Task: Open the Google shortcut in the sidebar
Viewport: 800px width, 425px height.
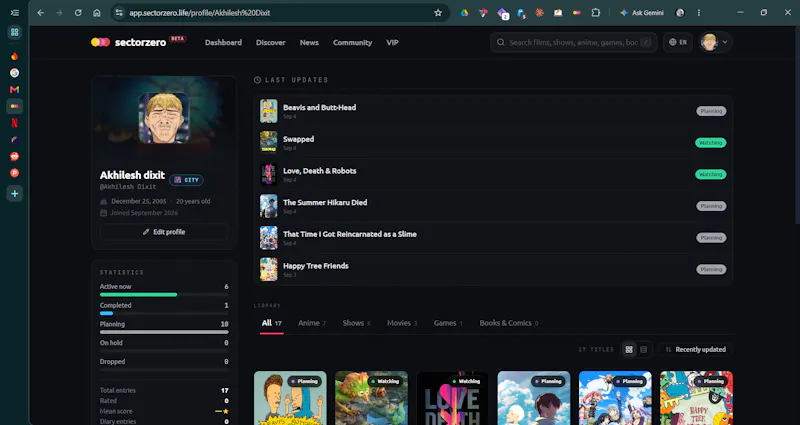Action: (x=14, y=73)
